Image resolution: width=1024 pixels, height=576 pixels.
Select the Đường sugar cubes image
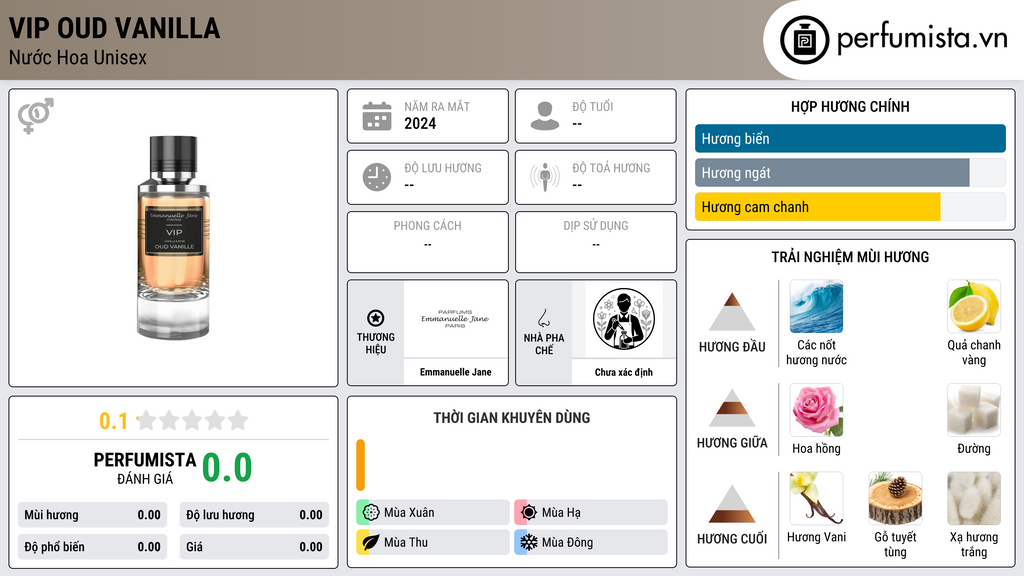[974, 409]
